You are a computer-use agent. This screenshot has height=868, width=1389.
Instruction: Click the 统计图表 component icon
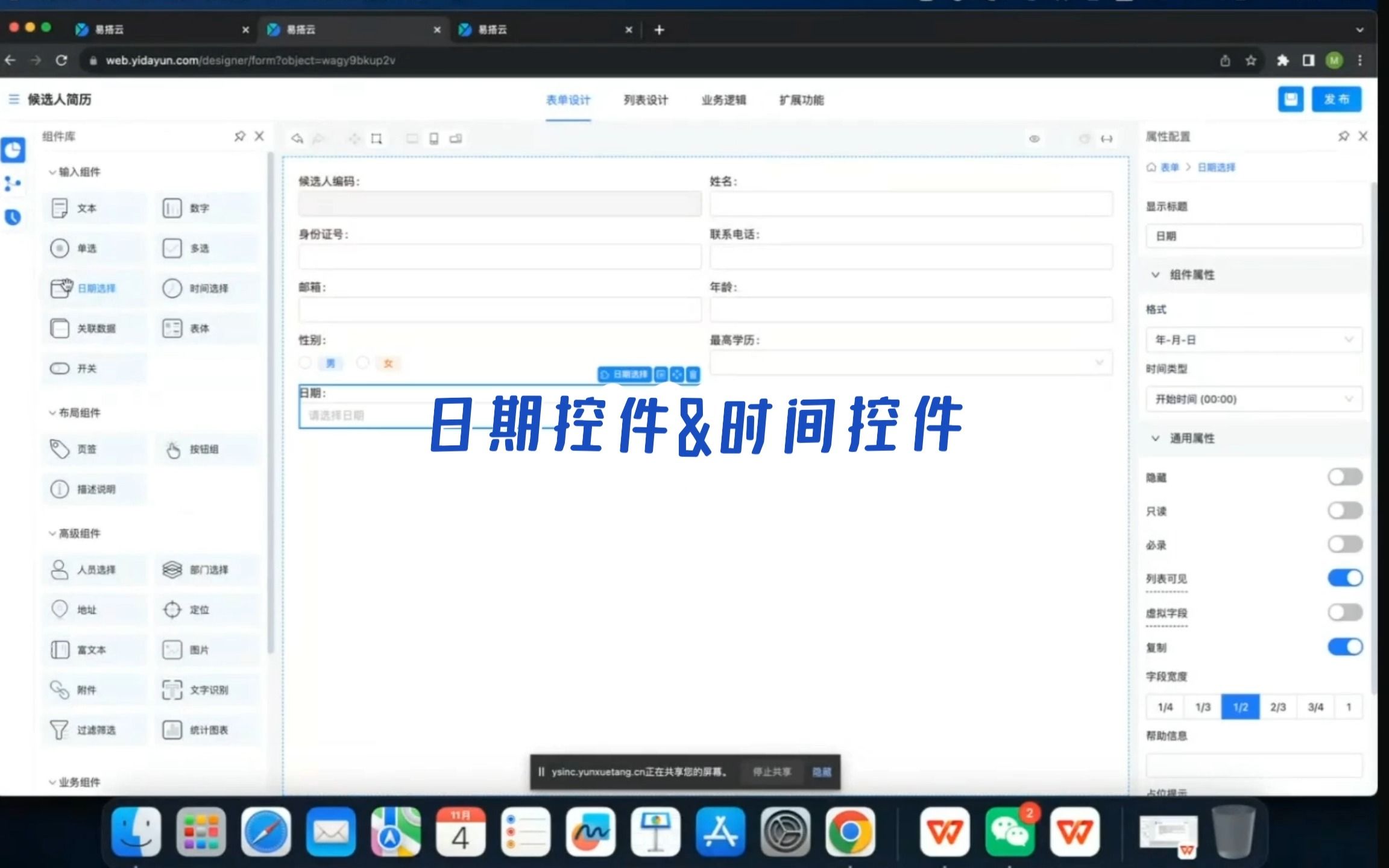coord(172,730)
